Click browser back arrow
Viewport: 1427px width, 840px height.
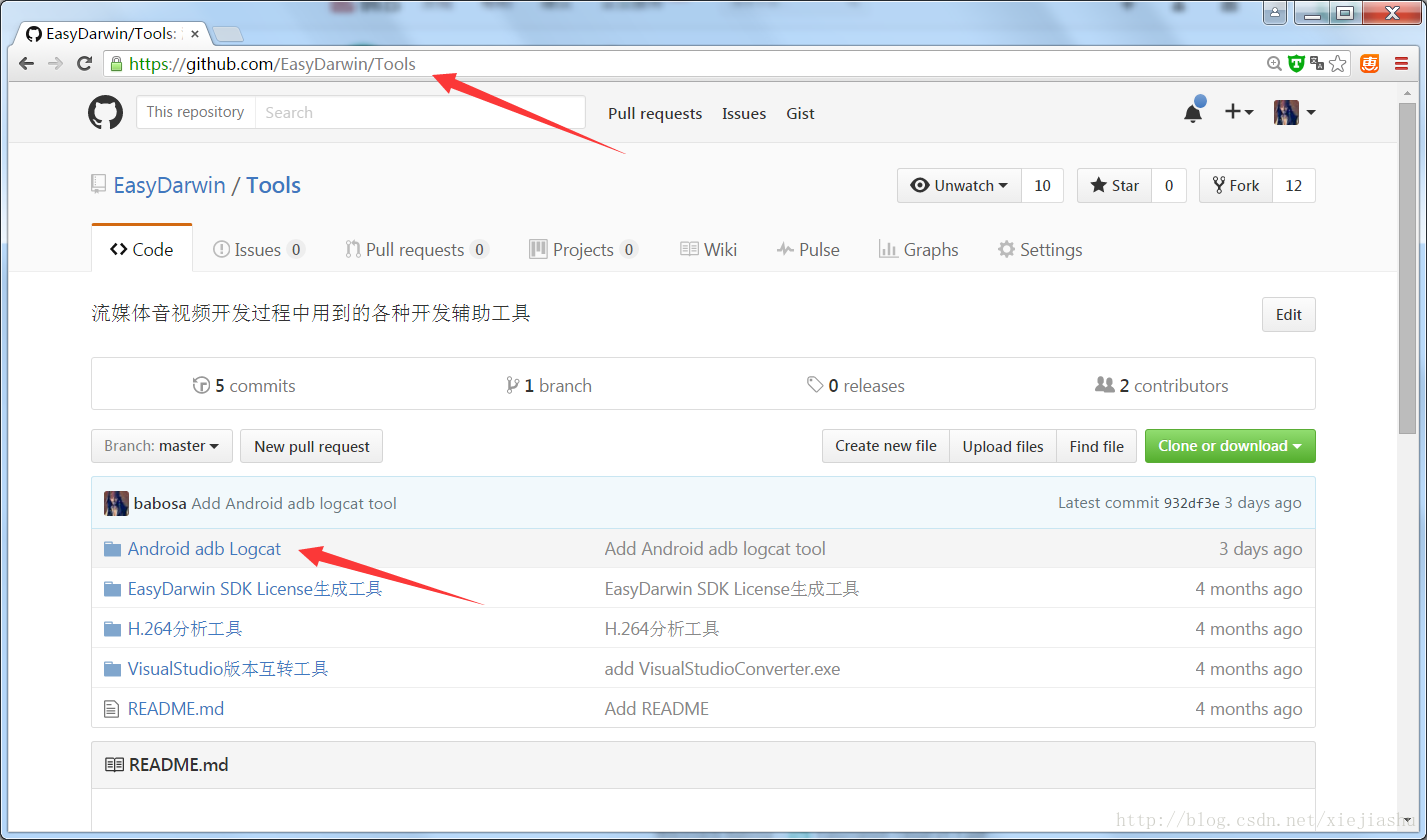[27, 63]
